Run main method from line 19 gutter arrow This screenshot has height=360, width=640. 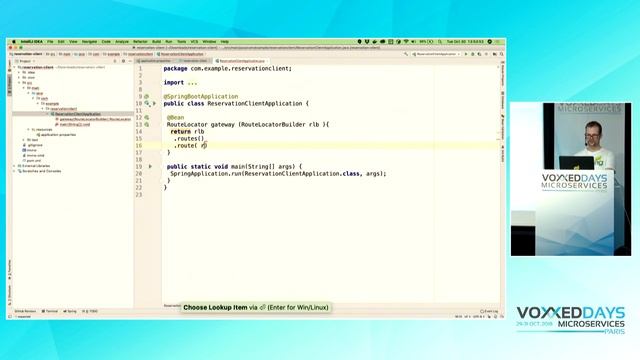coord(150,167)
